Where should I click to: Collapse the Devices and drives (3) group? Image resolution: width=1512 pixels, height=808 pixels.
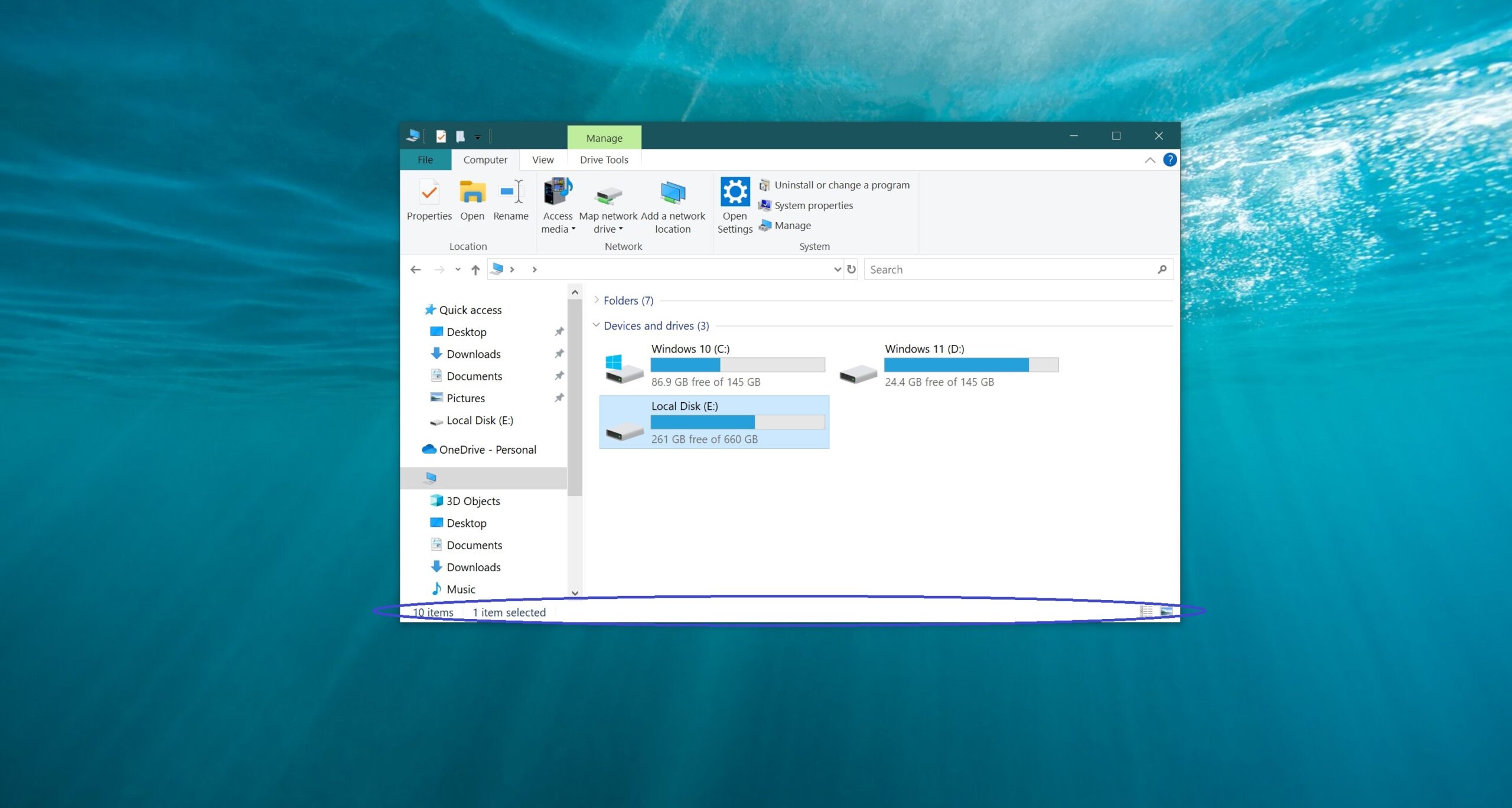(597, 325)
